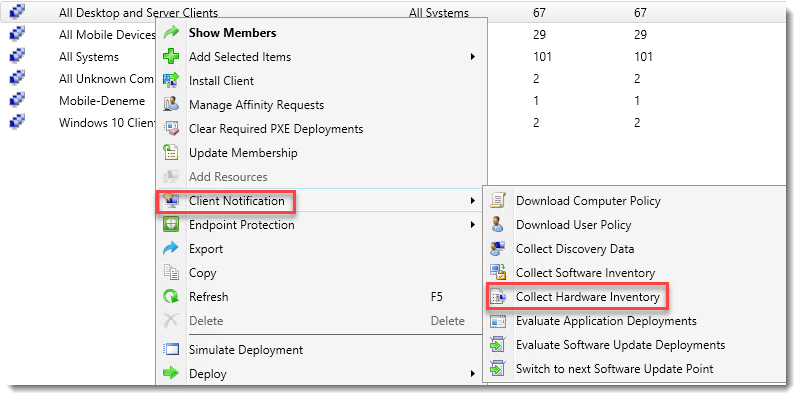The width and height of the screenshot is (801, 400).
Task: Click the Show Members green arrow icon
Action: [x=170, y=33]
